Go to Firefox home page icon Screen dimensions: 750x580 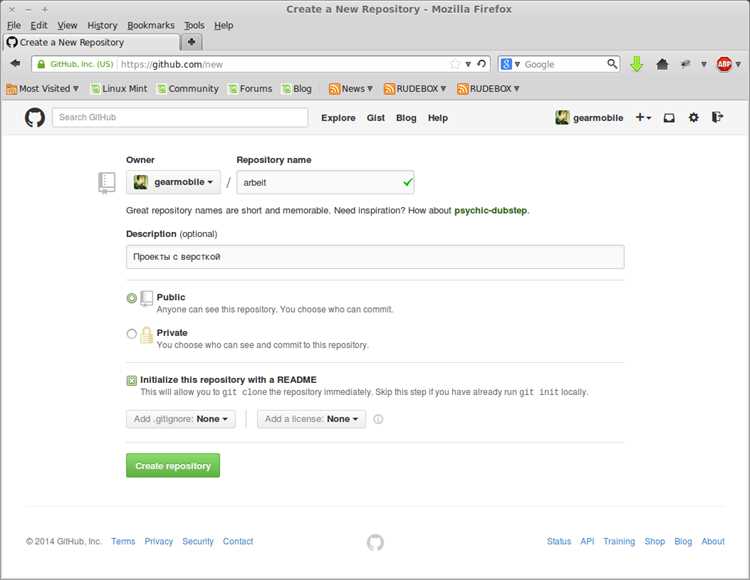point(662,64)
